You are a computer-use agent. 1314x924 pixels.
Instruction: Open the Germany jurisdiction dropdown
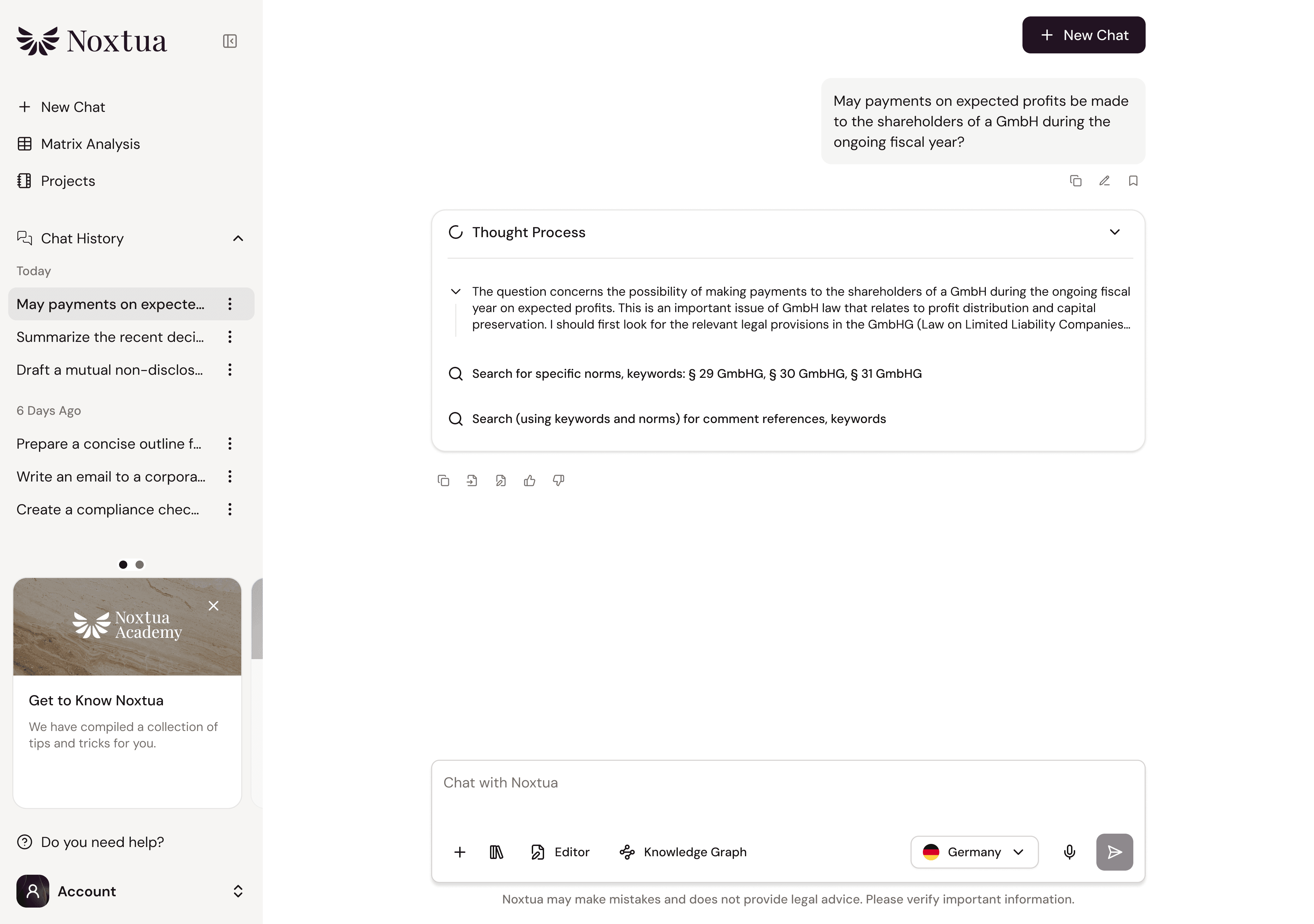coord(974,852)
